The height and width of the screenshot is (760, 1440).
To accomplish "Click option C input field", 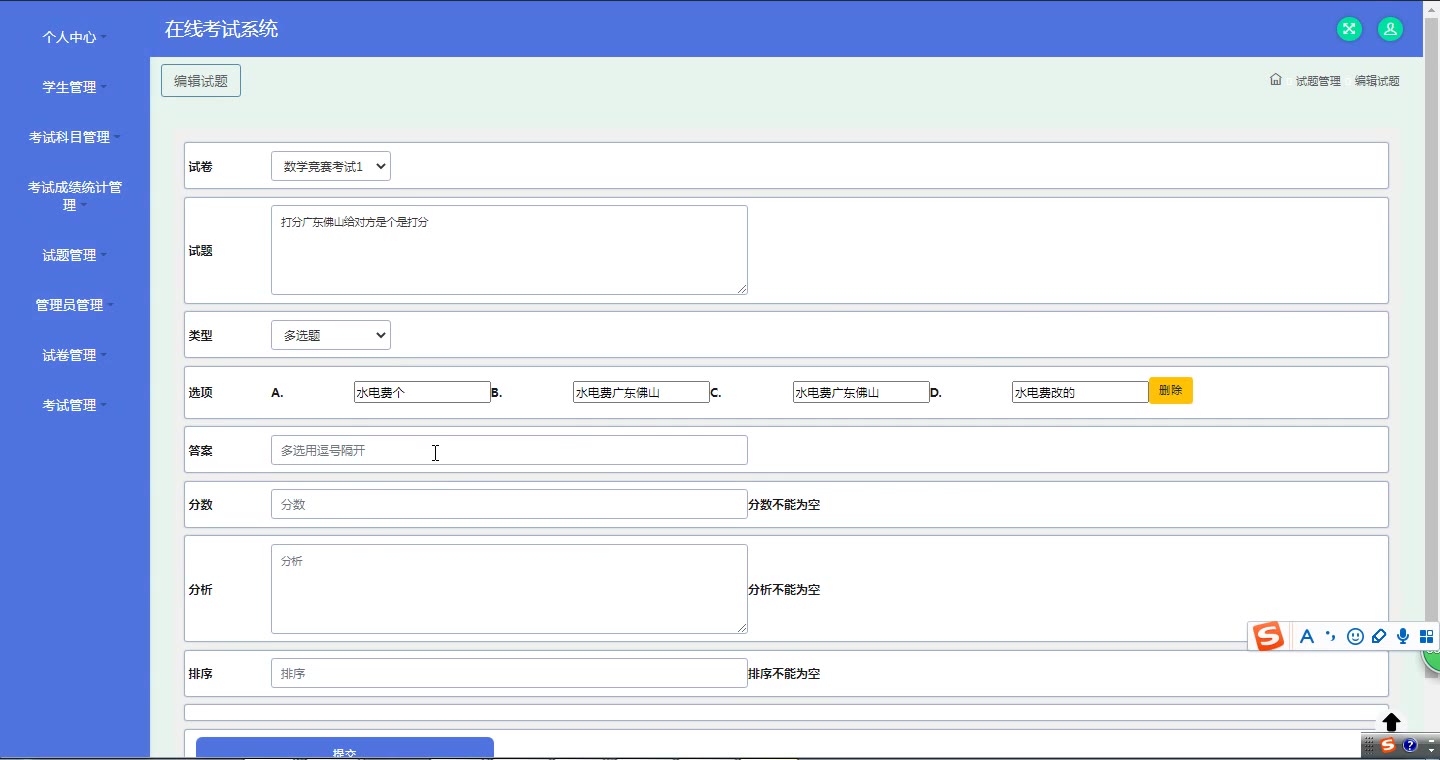I will coord(861,392).
